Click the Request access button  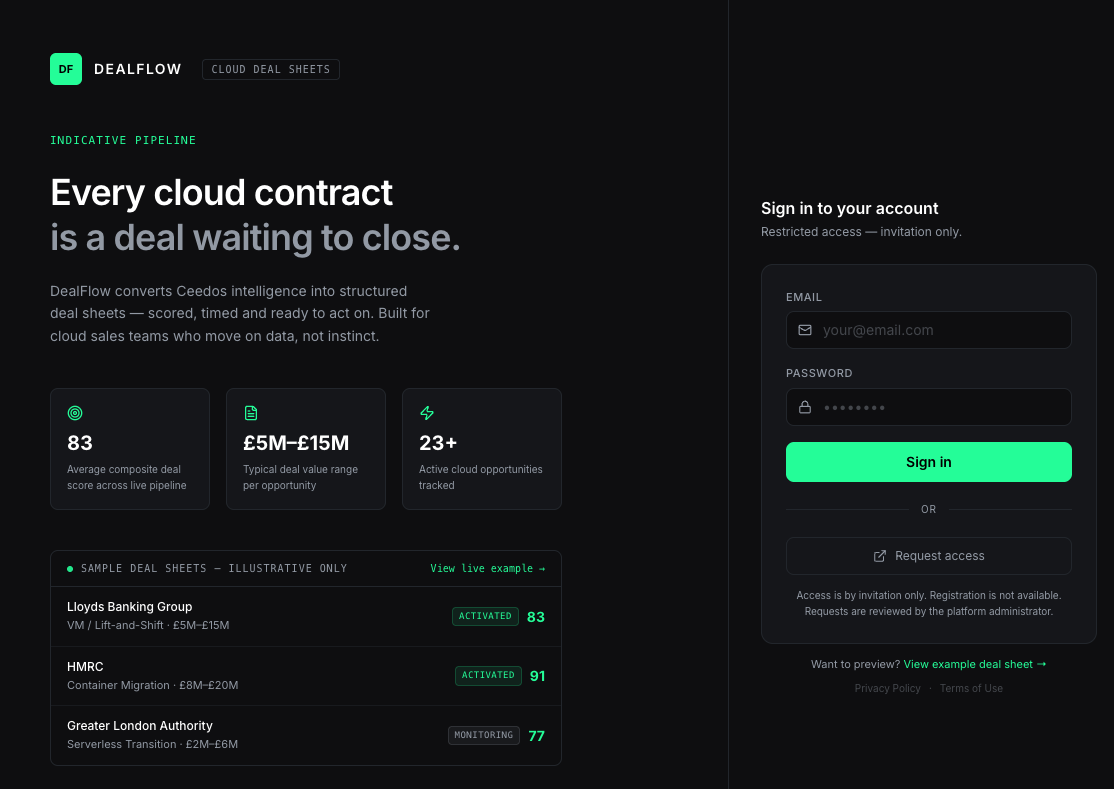[929, 556]
